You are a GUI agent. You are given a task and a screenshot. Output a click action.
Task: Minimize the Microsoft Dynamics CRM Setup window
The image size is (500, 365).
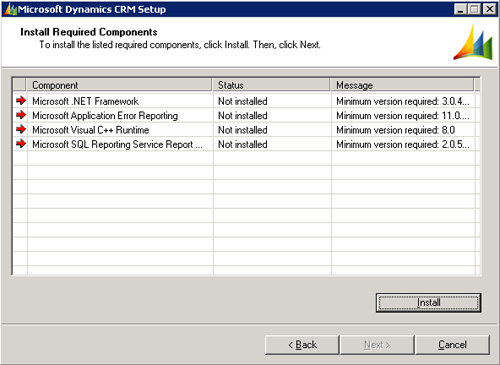[460, 9]
